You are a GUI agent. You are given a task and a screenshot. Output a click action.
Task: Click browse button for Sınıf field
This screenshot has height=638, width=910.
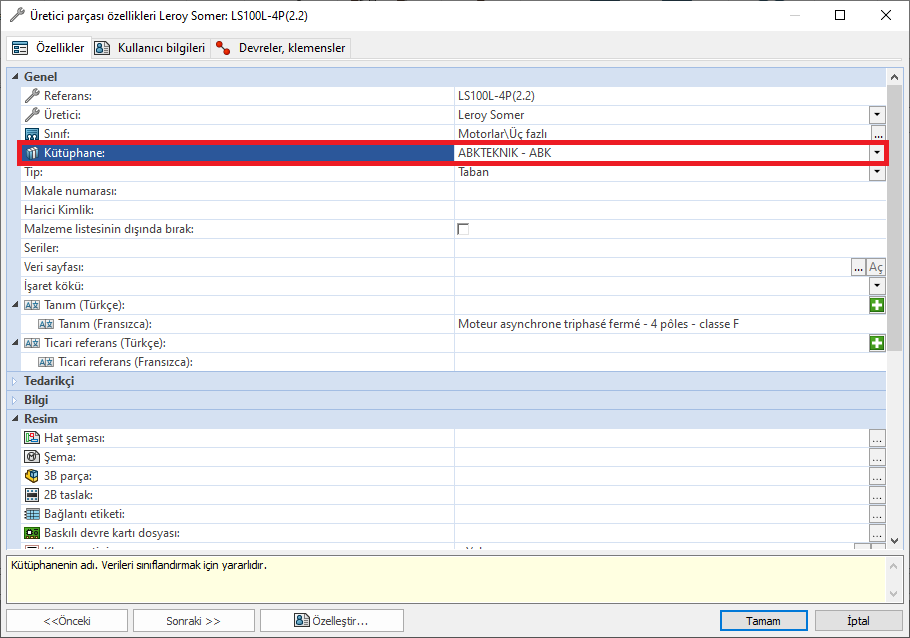877,134
